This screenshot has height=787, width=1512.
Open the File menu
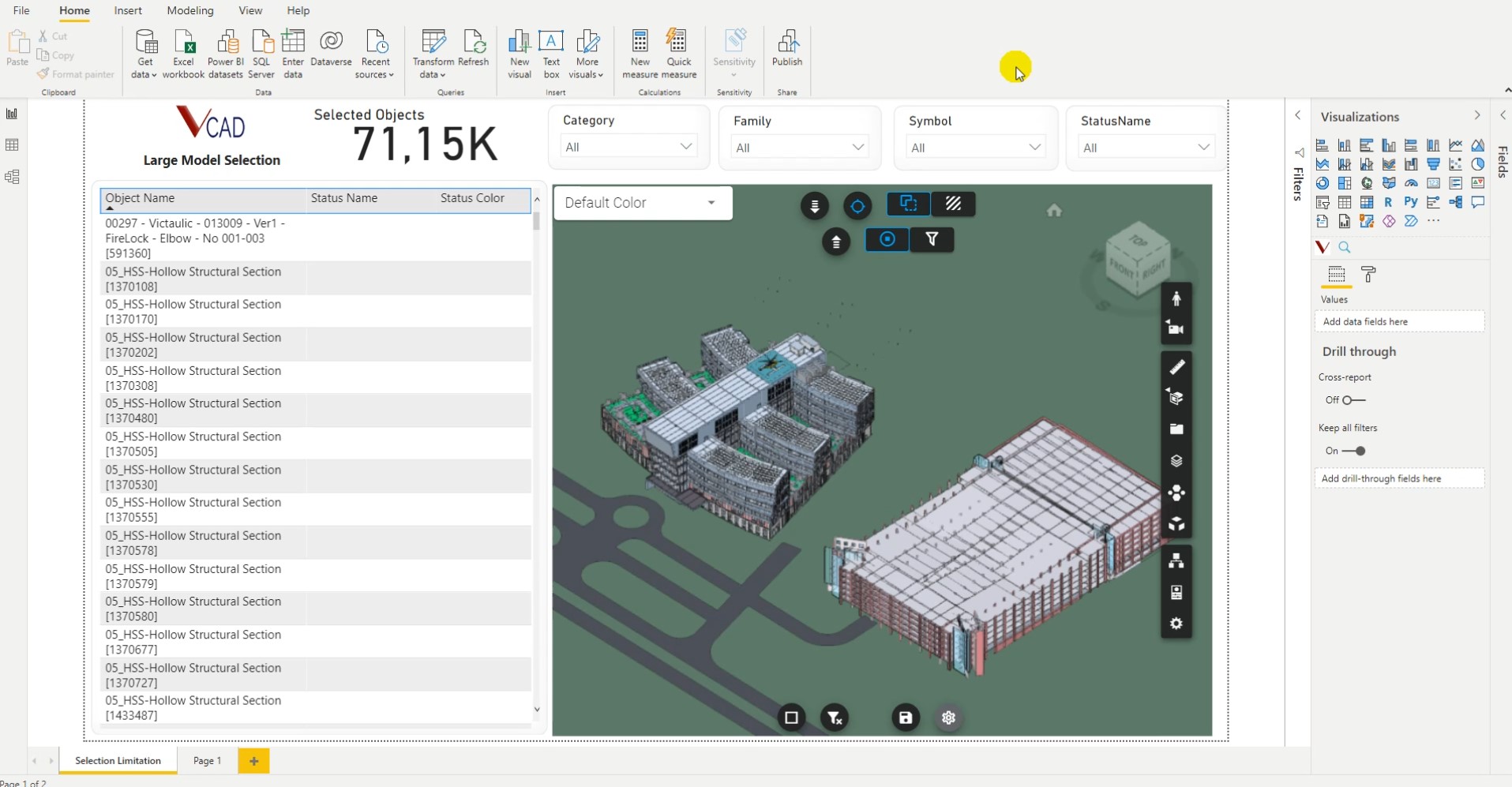coord(21,10)
